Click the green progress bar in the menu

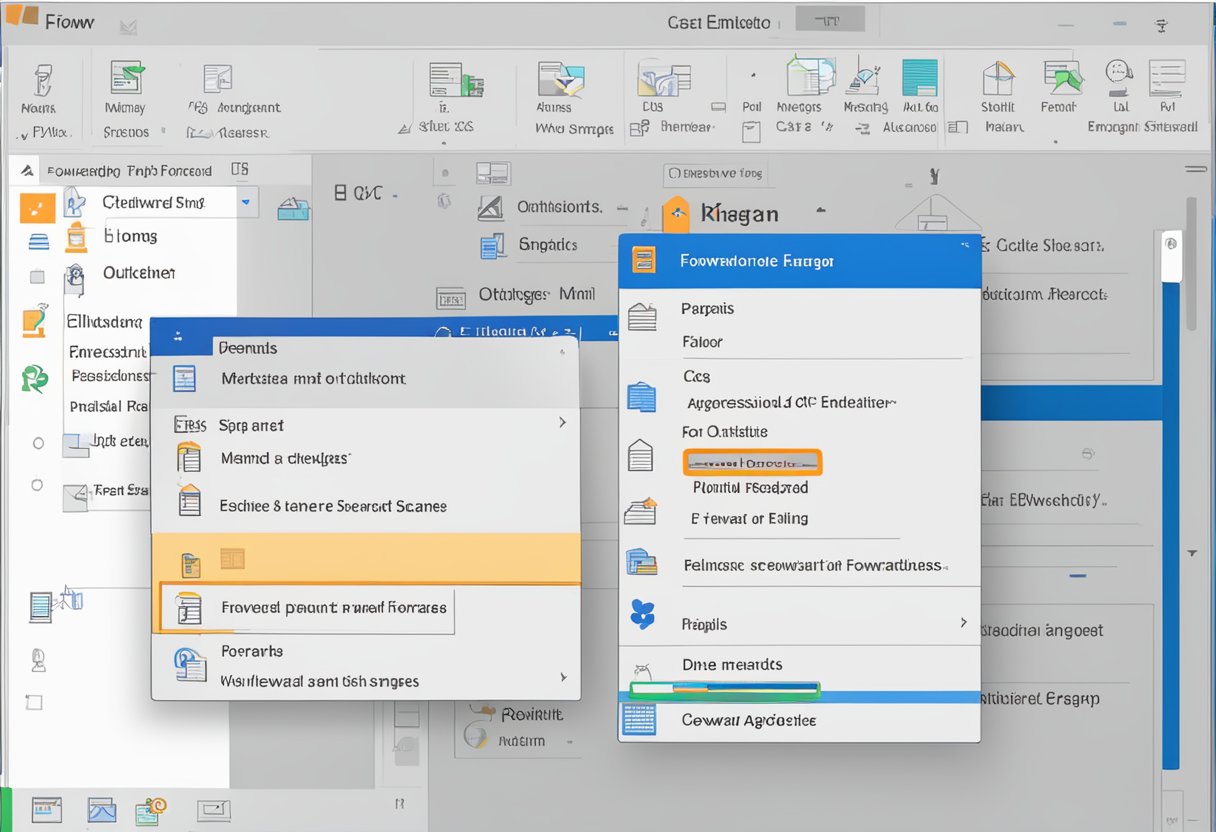(x=725, y=689)
